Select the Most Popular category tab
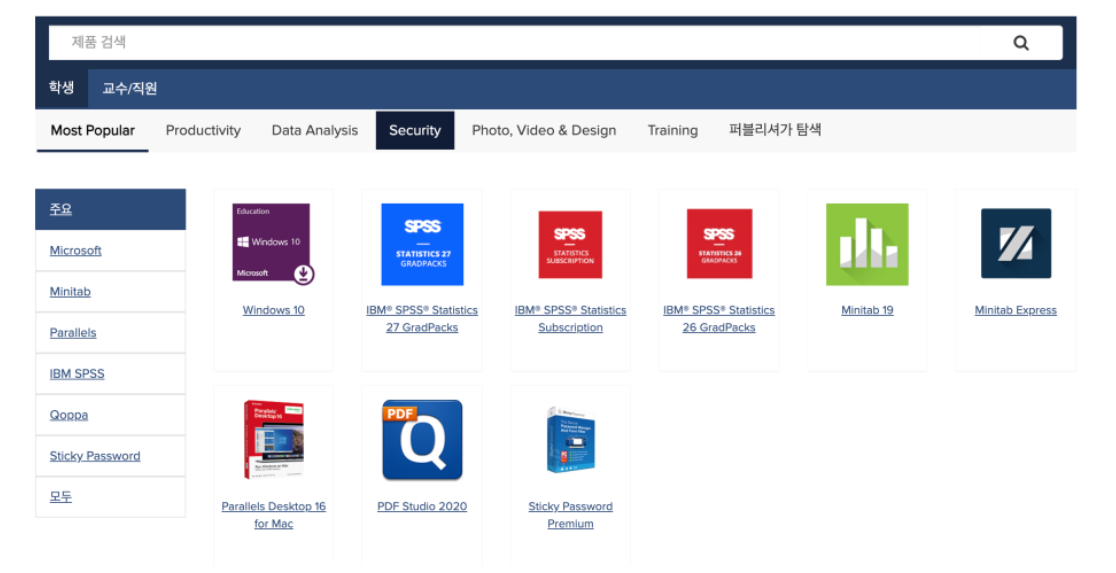Viewport: 1116px width, 573px height. [x=93, y=130]
